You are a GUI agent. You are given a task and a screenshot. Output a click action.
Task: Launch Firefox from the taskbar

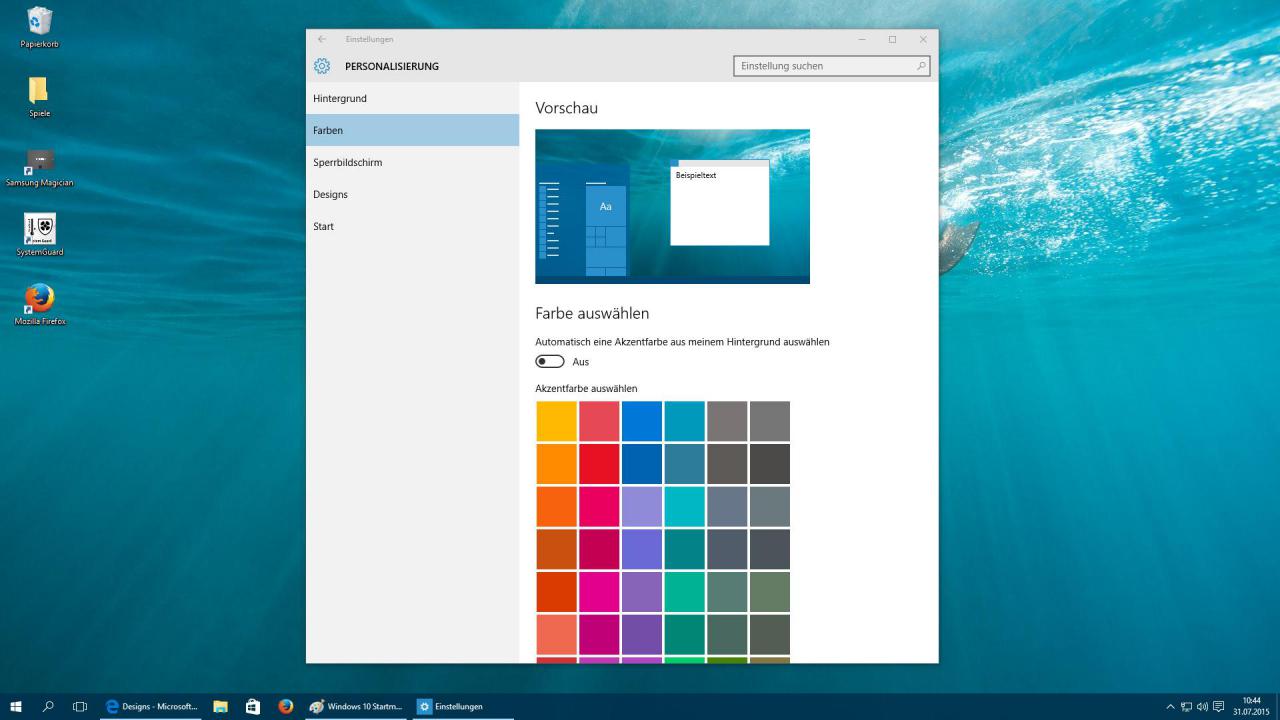[286, 706]
